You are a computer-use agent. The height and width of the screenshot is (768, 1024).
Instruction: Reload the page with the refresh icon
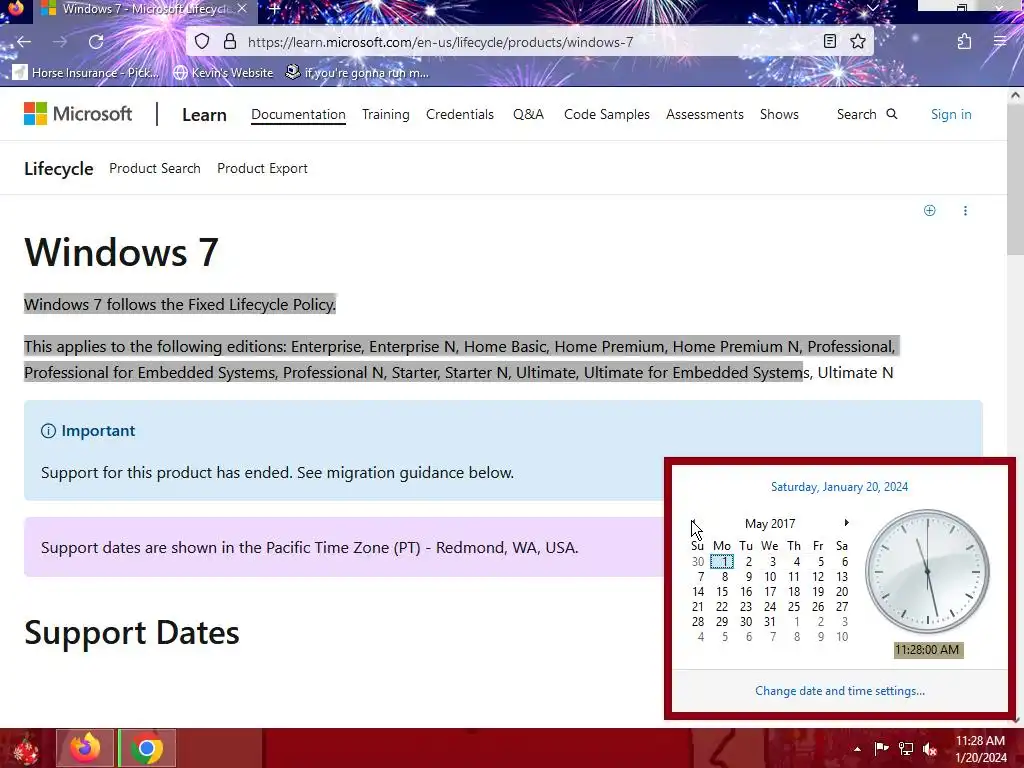point(96,42)
